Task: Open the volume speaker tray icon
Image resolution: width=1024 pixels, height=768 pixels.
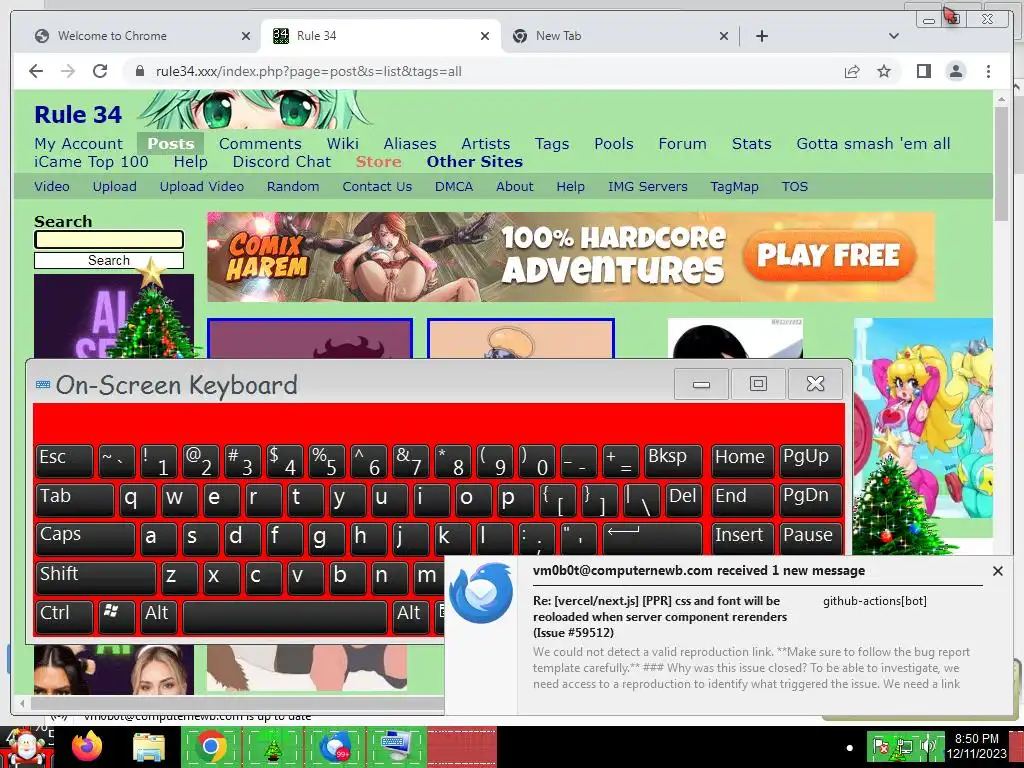Action: 928,747
